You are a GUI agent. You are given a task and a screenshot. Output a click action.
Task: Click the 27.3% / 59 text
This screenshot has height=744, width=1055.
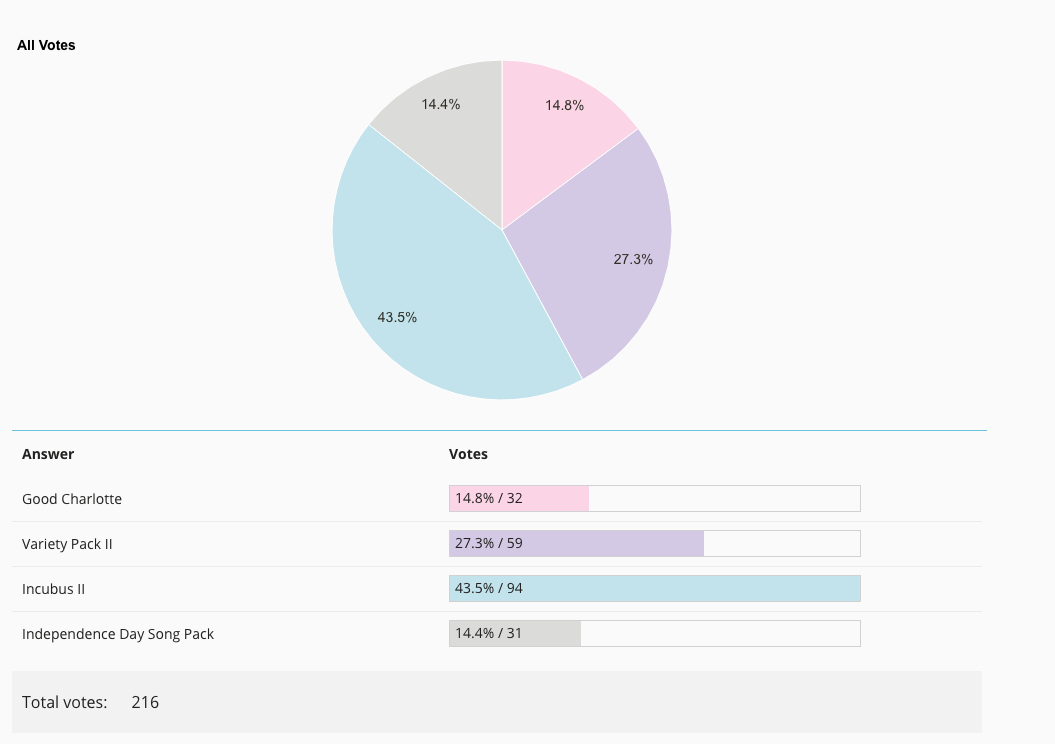click(488, 544)
